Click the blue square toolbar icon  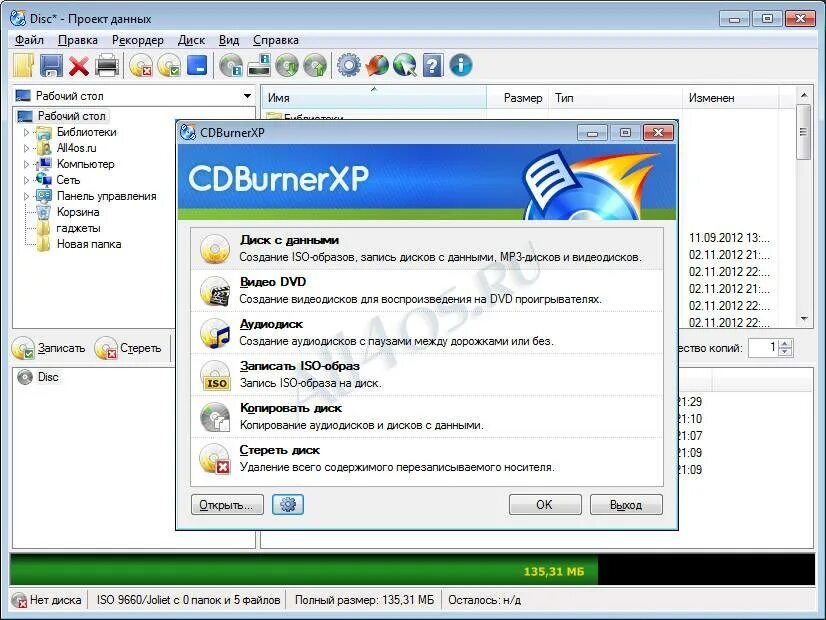(197, 65)
